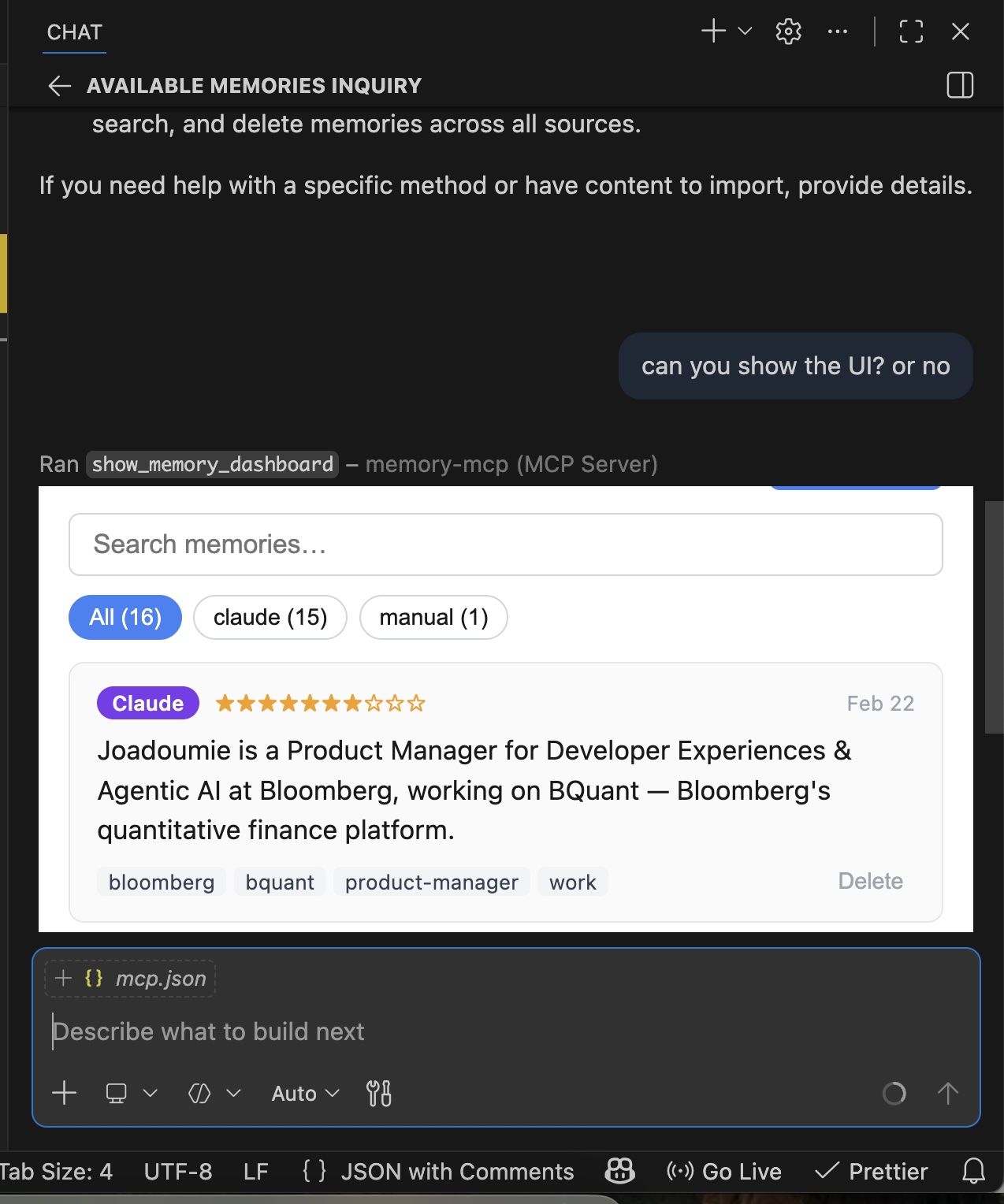Open chat settings via the gear icon
The image size is (1004, 1204).
pyautogui.click(x=787, y=32)
